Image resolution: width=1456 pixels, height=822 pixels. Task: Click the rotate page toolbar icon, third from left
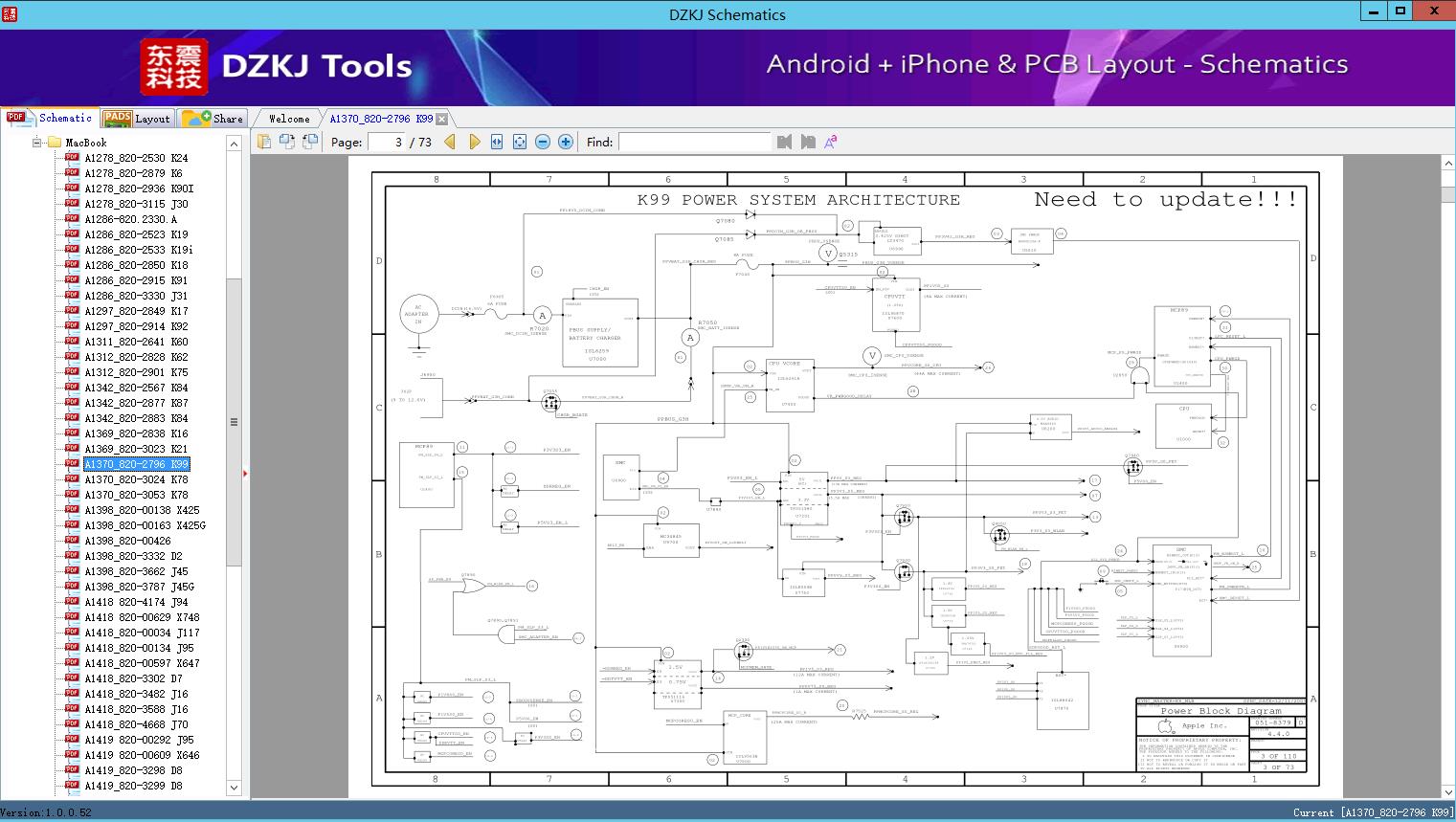point(309,142)
